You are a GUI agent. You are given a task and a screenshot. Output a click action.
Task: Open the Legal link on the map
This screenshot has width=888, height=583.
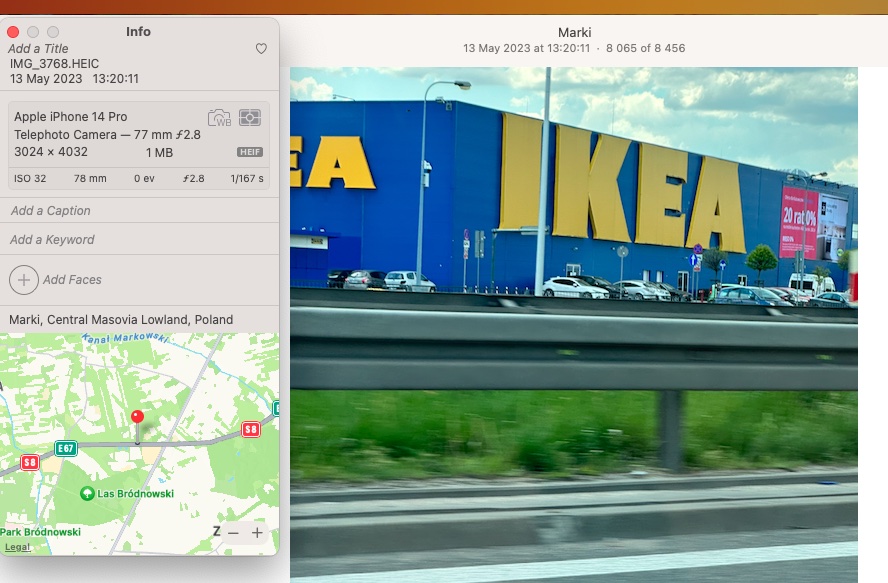[18, 547]
